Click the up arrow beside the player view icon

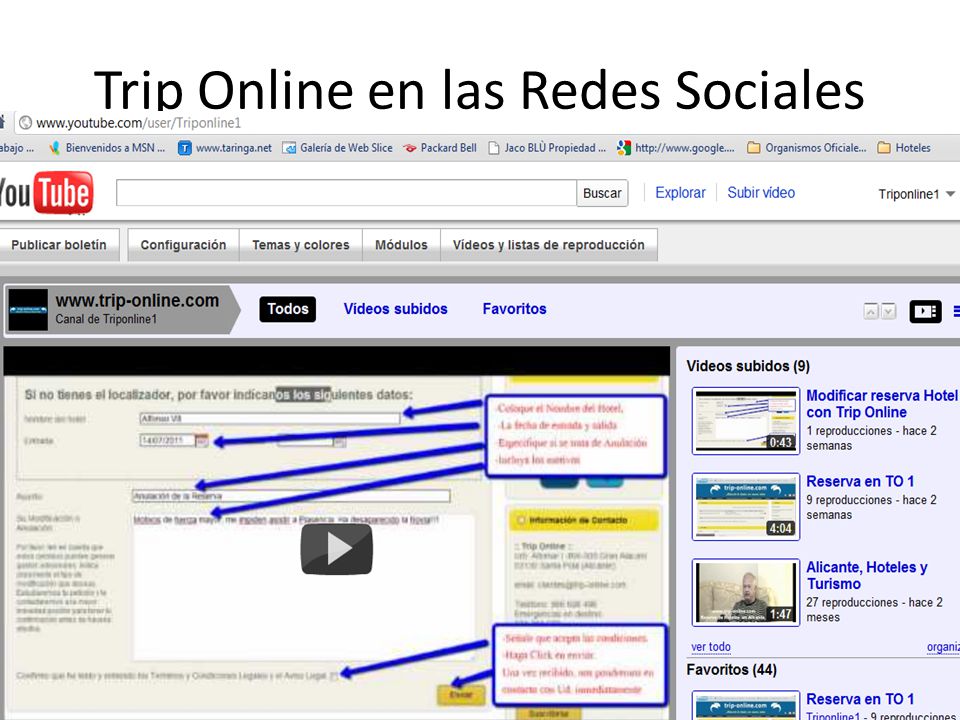coord(871,312)
